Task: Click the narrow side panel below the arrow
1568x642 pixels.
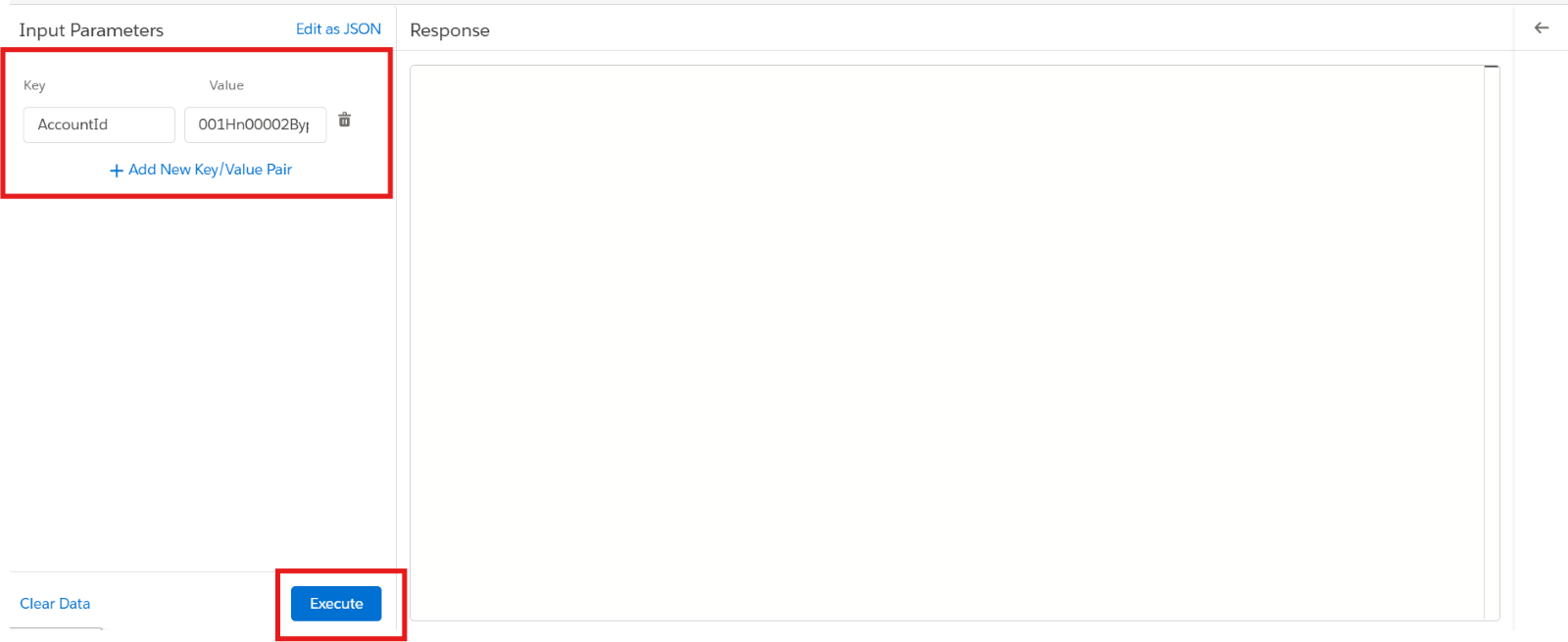Action: pos(1542,333)
